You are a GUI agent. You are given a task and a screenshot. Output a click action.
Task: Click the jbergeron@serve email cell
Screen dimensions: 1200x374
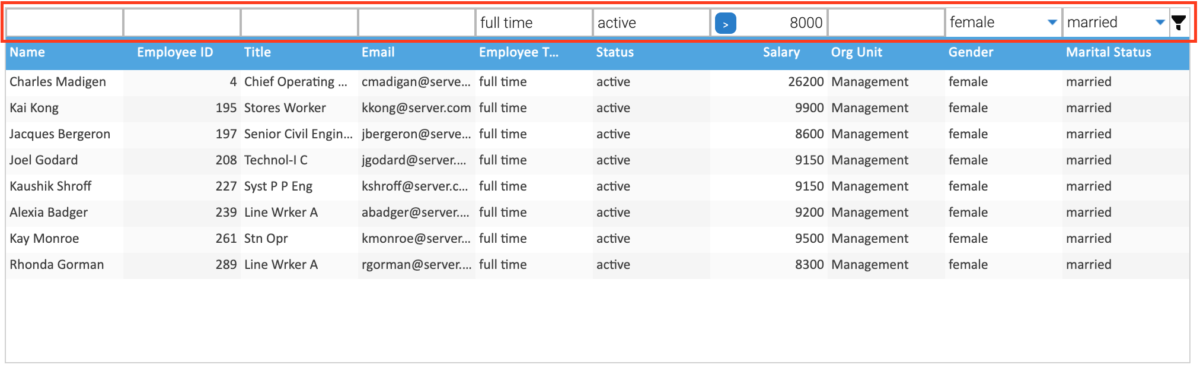[x=417, y=134]
